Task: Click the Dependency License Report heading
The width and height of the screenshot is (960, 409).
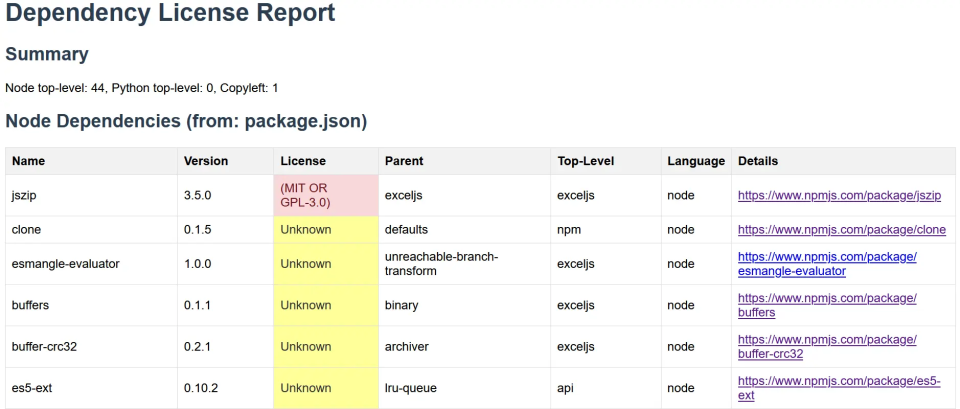Action: pos(170,14)
